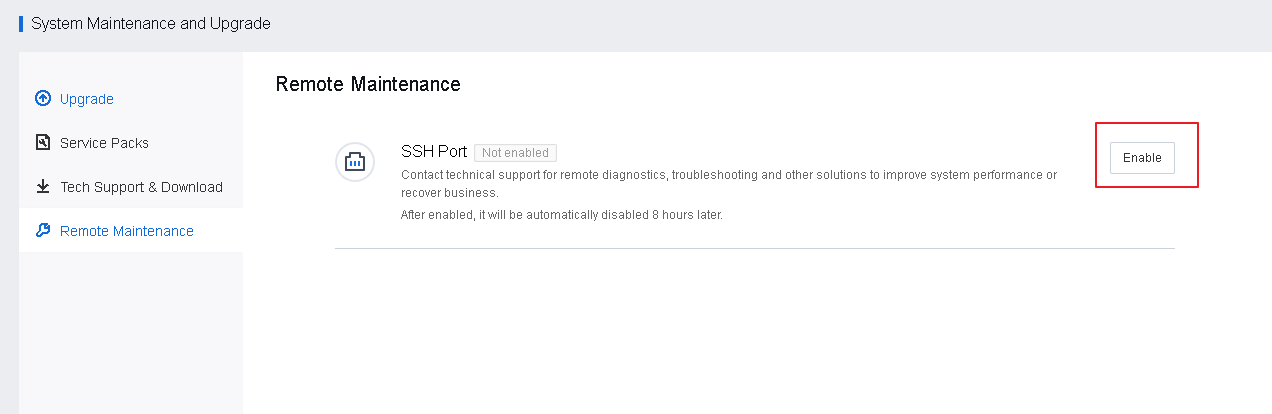Viewport: 1272px width, 414px height.
Task: Click the SSH Port network icon
Action: tap(354, 162)
